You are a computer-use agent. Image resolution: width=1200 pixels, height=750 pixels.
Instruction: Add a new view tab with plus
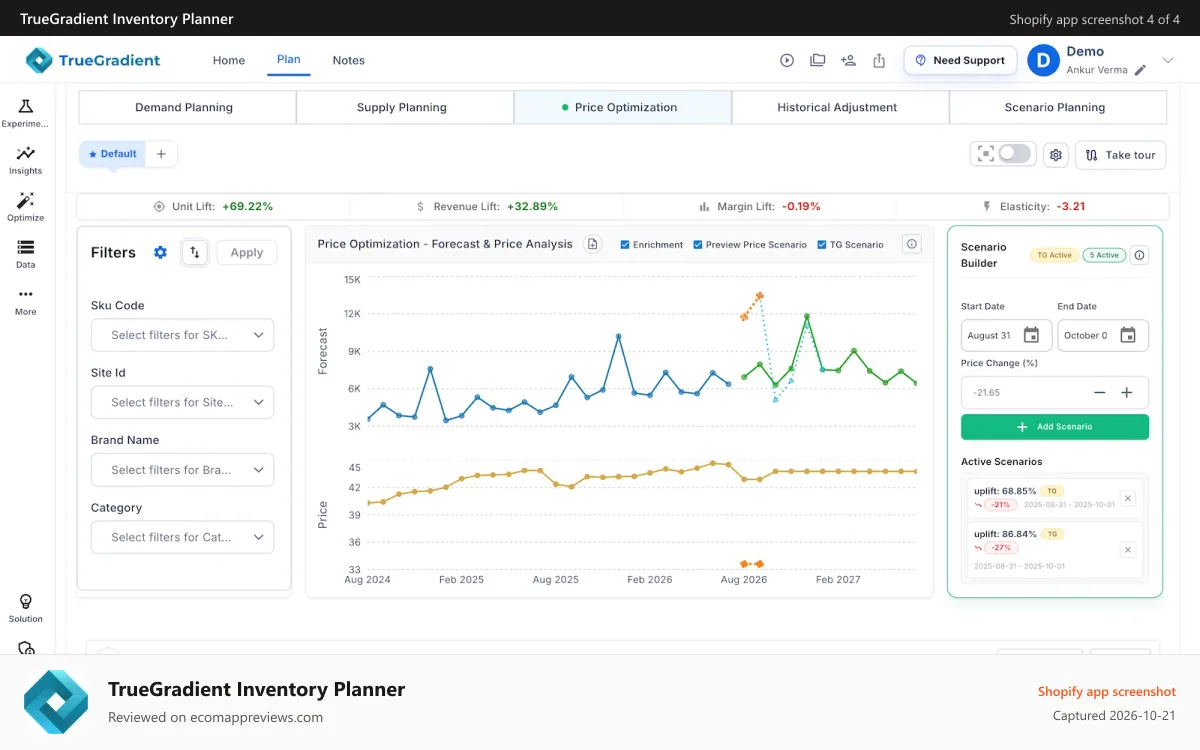[161, 154]
